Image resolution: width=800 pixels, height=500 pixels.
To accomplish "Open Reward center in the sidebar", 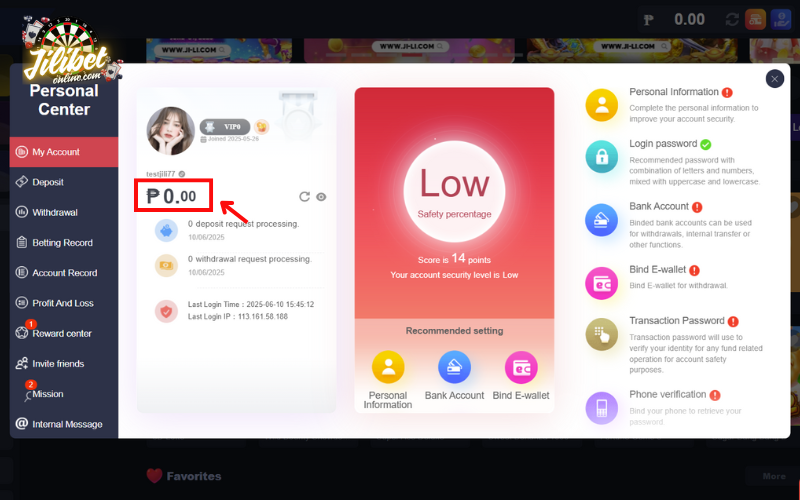I will coord(64,333).
